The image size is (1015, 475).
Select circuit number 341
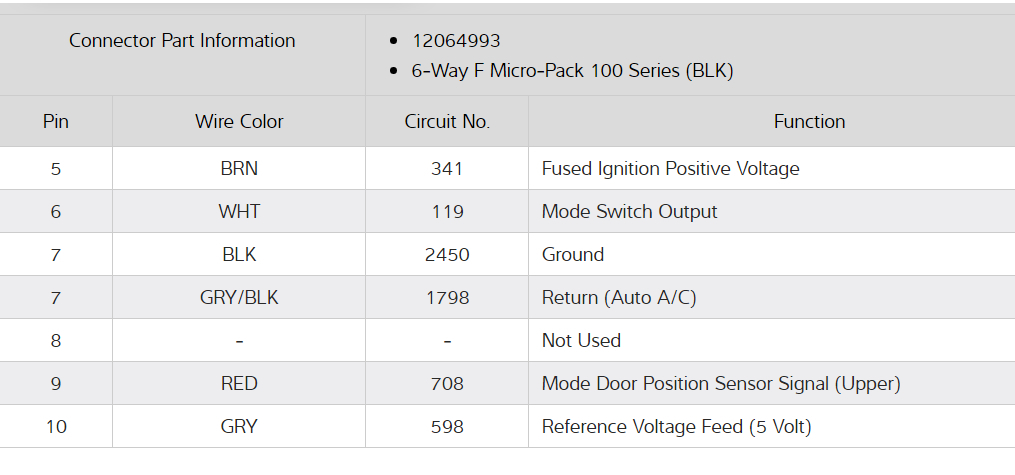click(x=447, y=169)
